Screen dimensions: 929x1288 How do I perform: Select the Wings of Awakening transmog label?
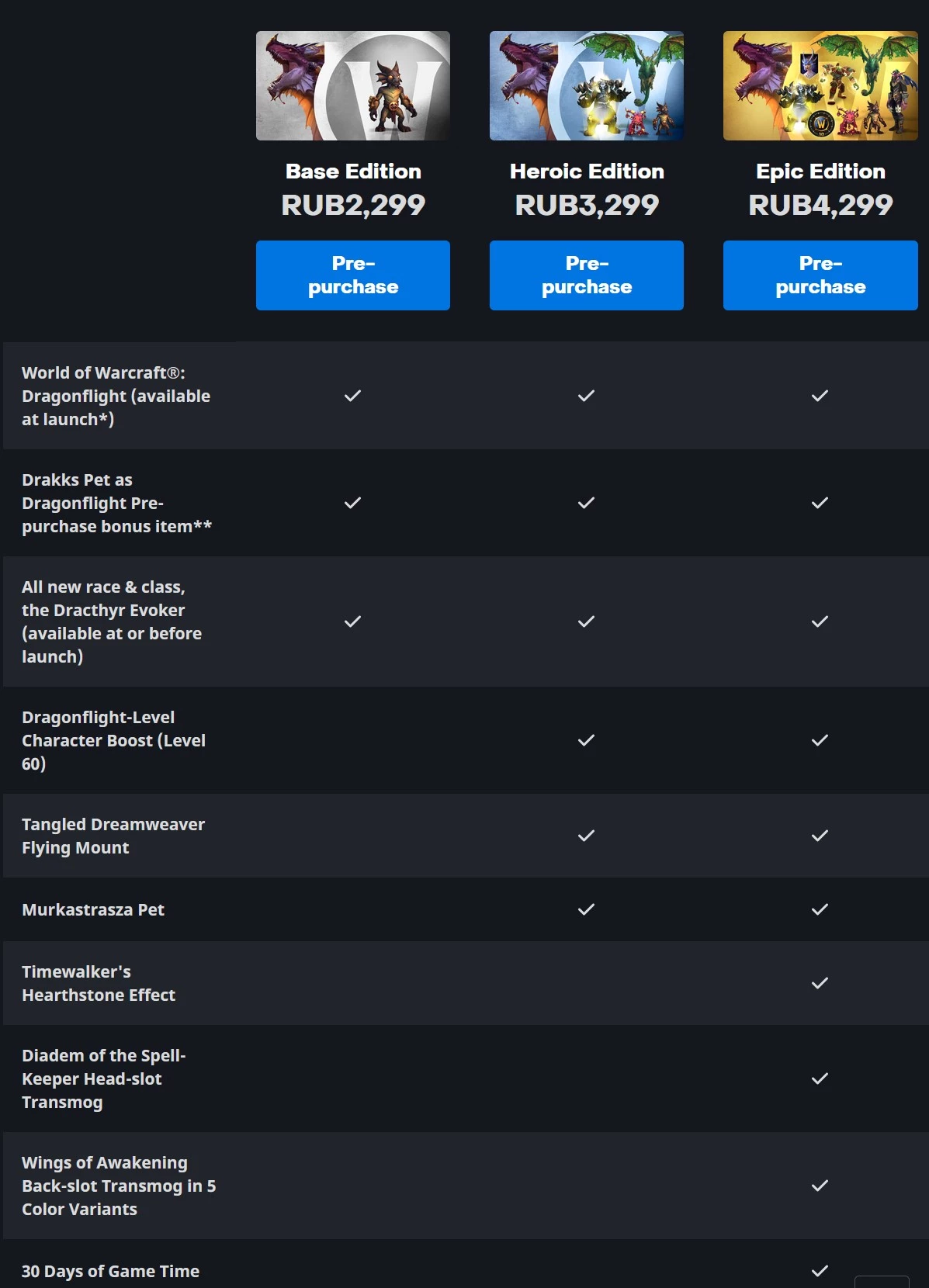pyautogui.click(x=119, y=1186)
